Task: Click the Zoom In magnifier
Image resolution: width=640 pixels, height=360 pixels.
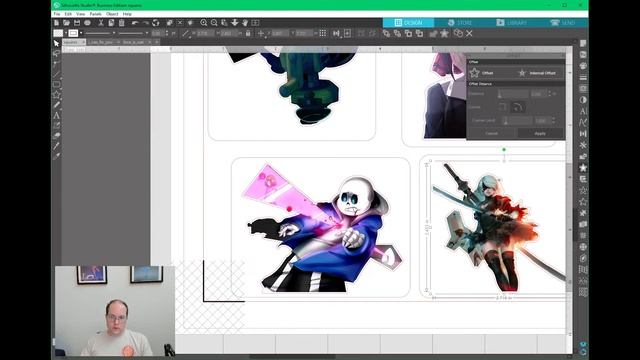Action: [x=203, y=23]
